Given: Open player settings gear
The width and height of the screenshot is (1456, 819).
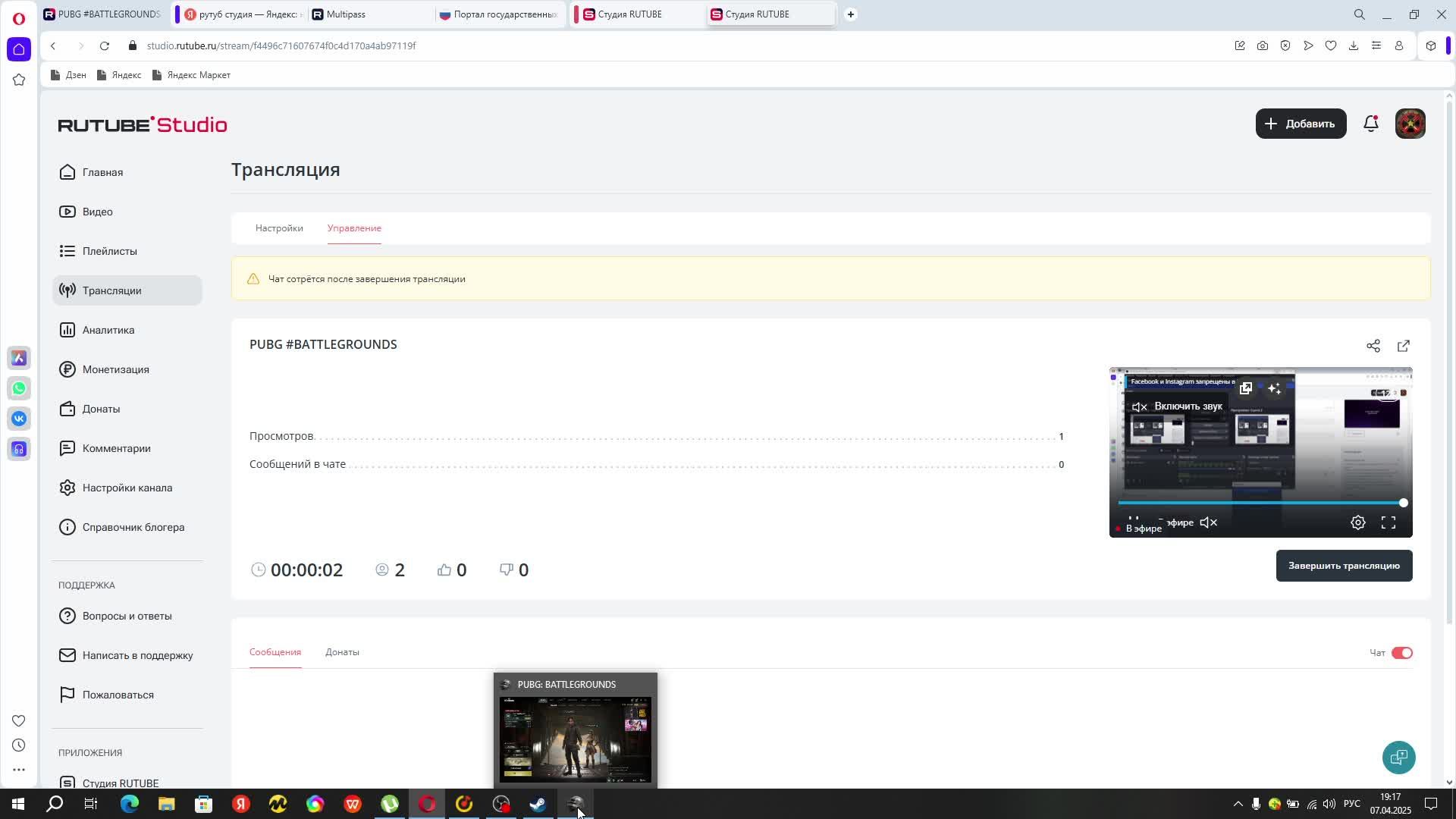Looking at the screenshot, I should pos(1357,522).
